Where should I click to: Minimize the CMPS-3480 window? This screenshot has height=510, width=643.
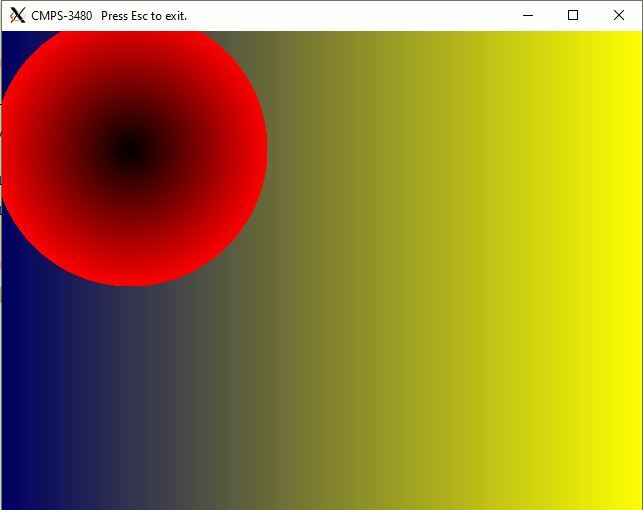[528, 16]
